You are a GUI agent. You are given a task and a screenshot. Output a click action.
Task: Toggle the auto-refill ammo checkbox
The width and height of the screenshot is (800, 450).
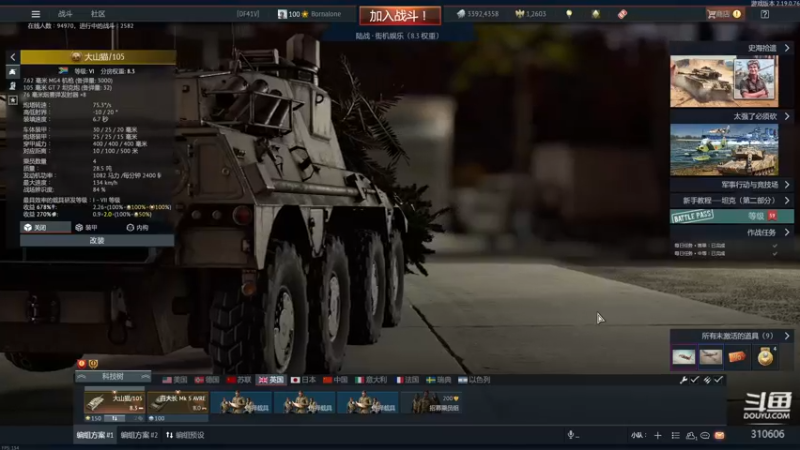tap(718, 380)
